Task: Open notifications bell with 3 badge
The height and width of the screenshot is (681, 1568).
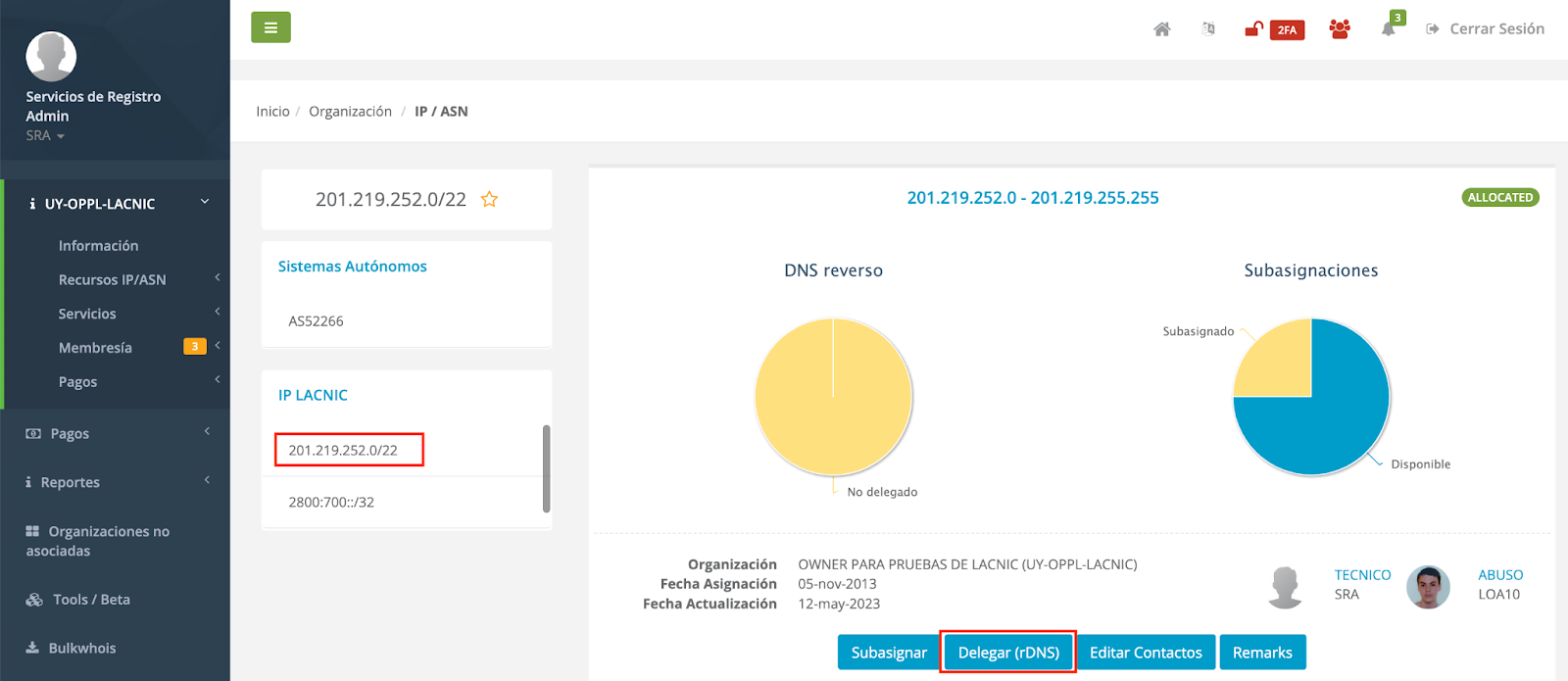Action: pos(1390,28)
